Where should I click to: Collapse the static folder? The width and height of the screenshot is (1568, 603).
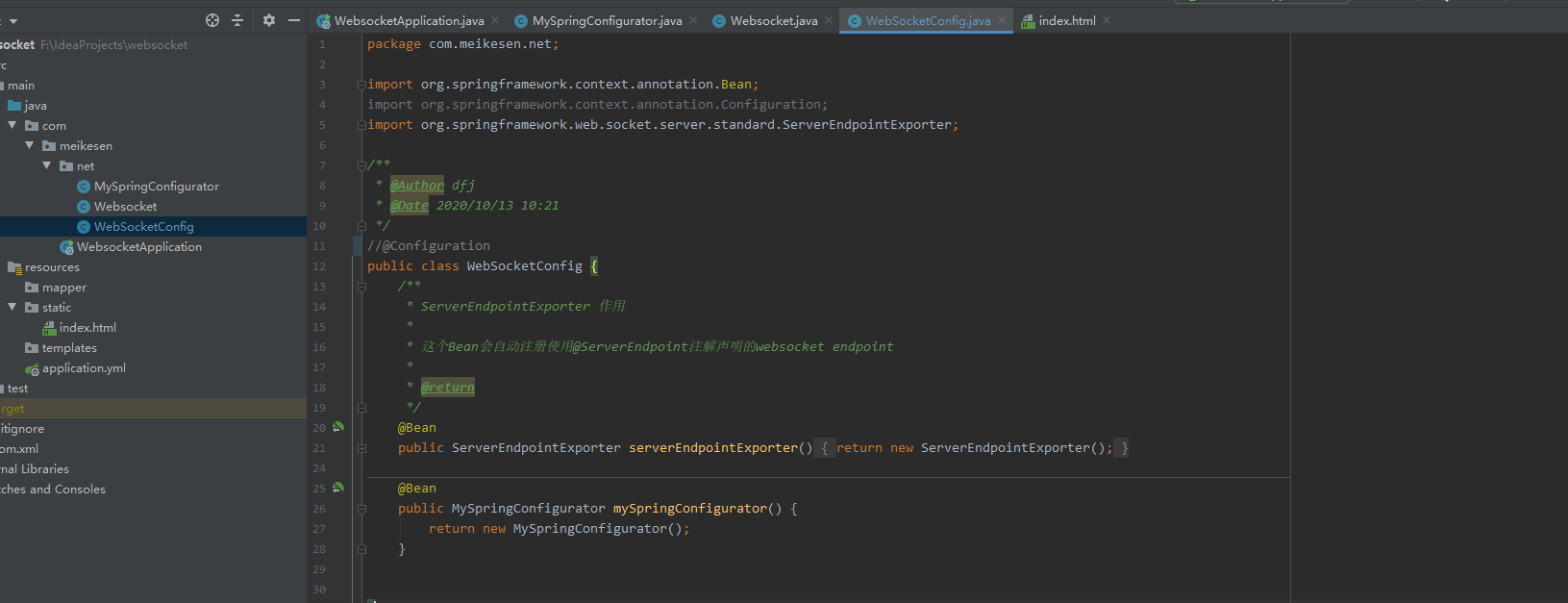(x=12, y=307)
